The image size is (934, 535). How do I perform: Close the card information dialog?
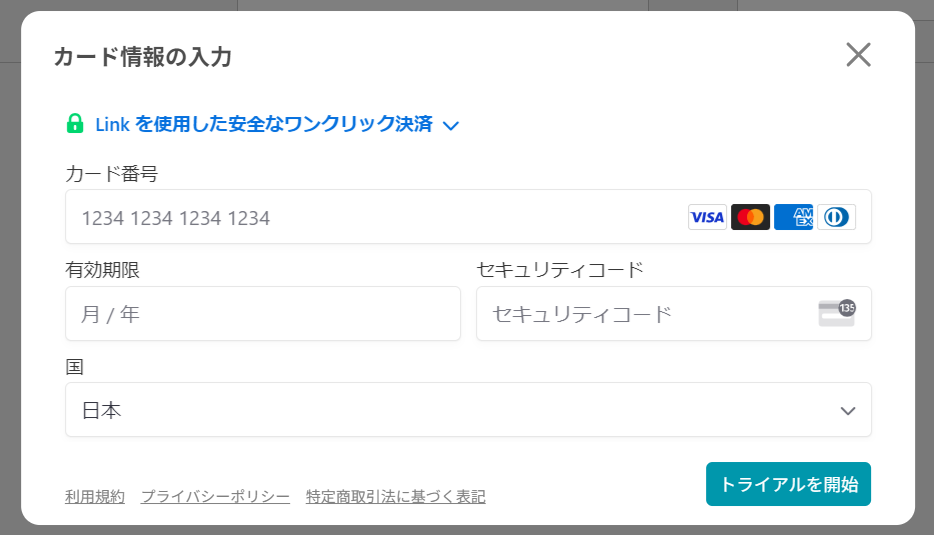pyautogui.click(x=858, y=55)
